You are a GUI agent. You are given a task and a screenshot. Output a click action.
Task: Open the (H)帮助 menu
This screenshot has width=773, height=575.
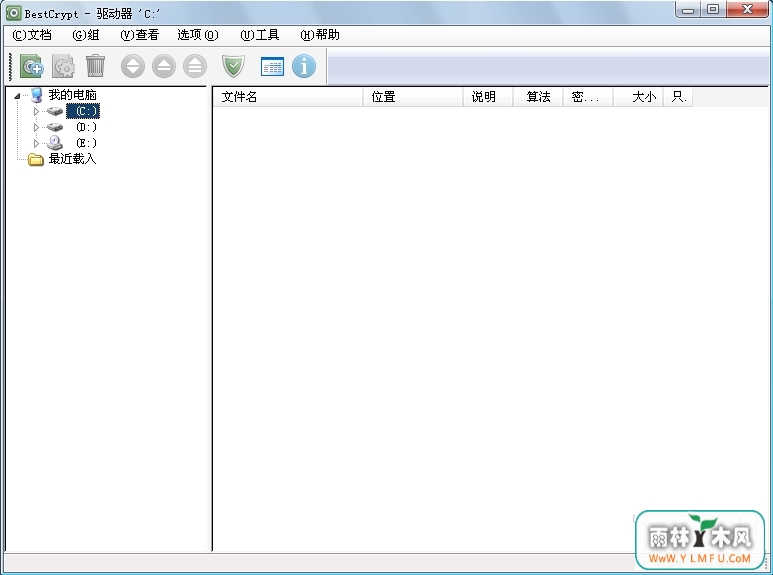pyautogui.click(x=320, y=35)
